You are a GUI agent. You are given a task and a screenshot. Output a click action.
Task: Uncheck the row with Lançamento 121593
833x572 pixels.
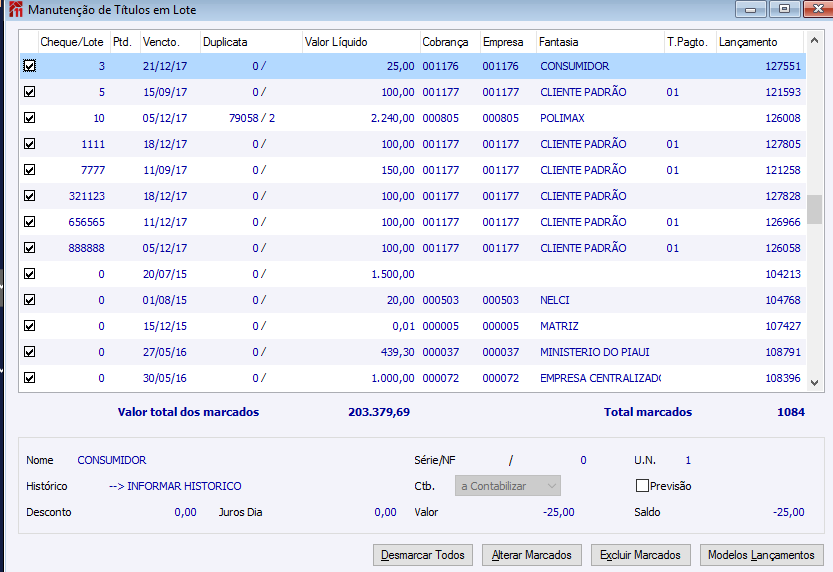point(30,92)
